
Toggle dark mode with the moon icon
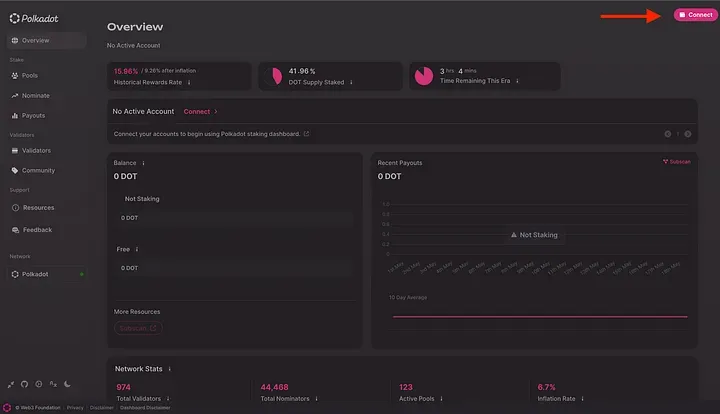click(68, 384)
